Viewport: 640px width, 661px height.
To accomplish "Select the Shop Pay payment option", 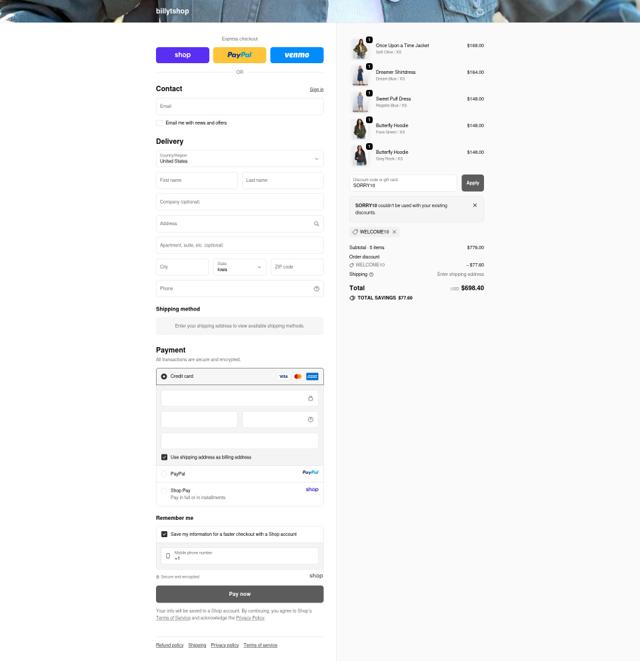I will [x=164, y=491].
